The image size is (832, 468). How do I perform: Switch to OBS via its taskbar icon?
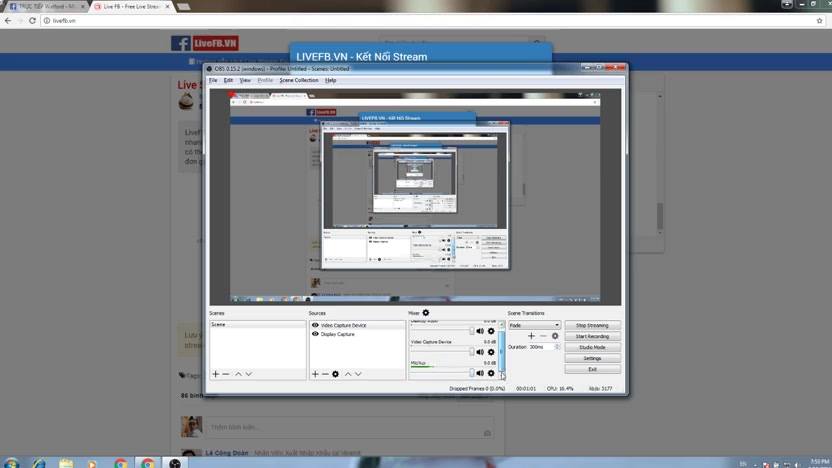(x=175, y=463)
